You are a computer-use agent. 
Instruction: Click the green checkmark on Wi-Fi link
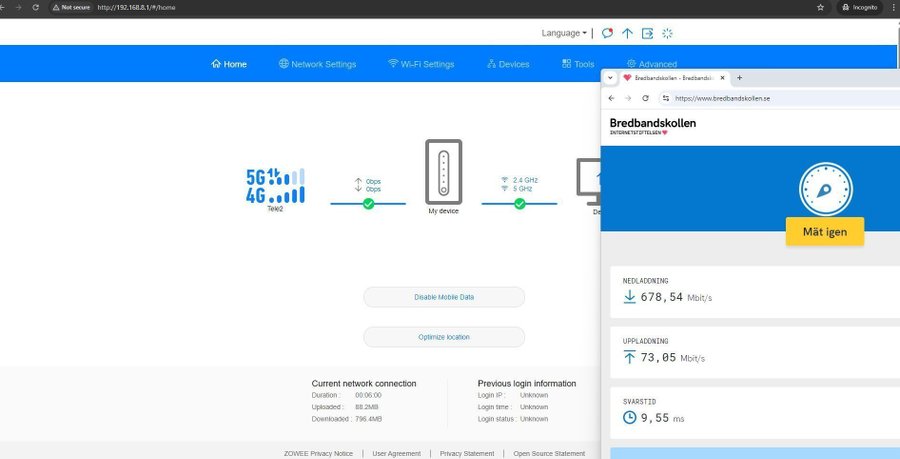coord(519,204)
